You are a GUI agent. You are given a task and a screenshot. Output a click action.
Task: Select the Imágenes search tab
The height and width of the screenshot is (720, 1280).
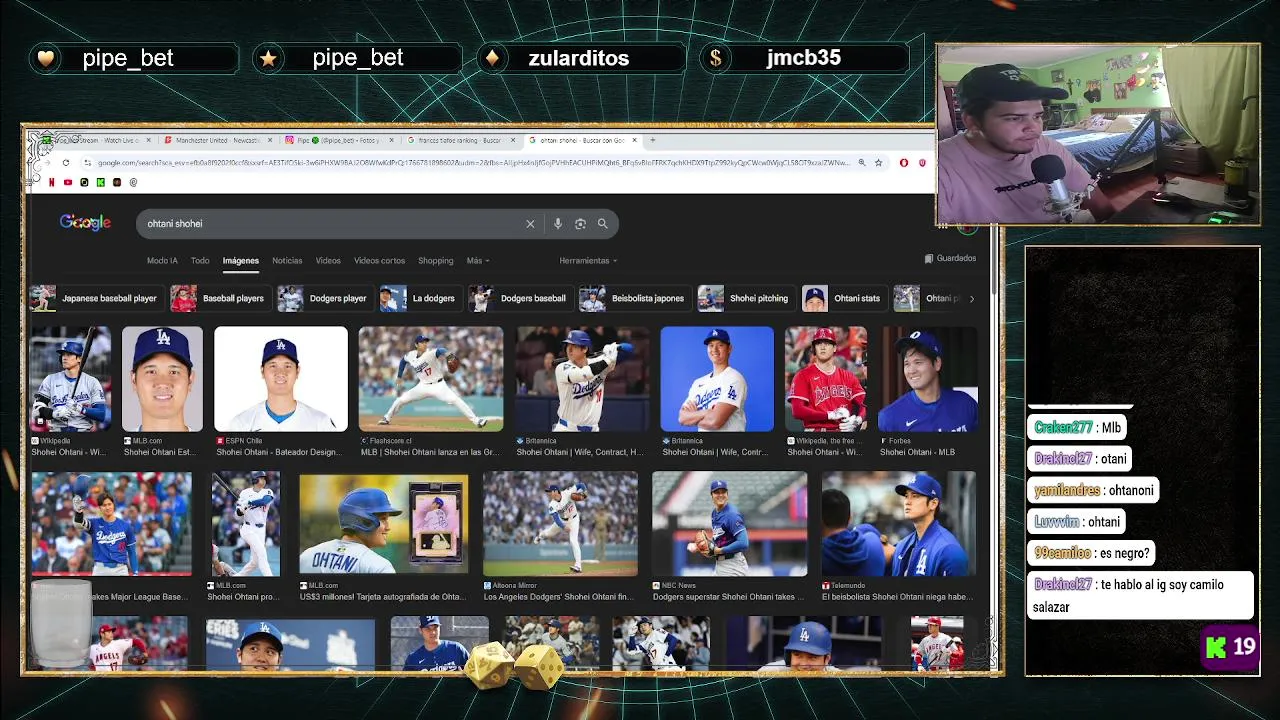[x=240, y=261]
